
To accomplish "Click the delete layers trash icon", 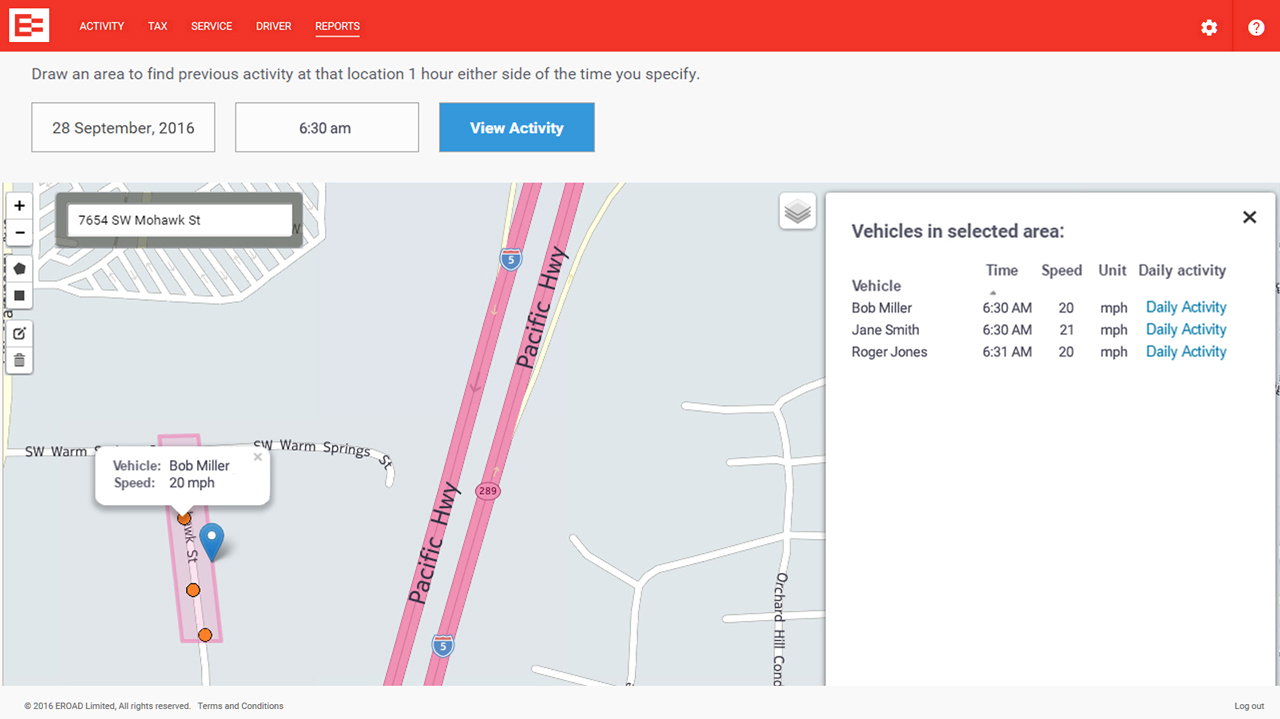I will click(19, 360).
